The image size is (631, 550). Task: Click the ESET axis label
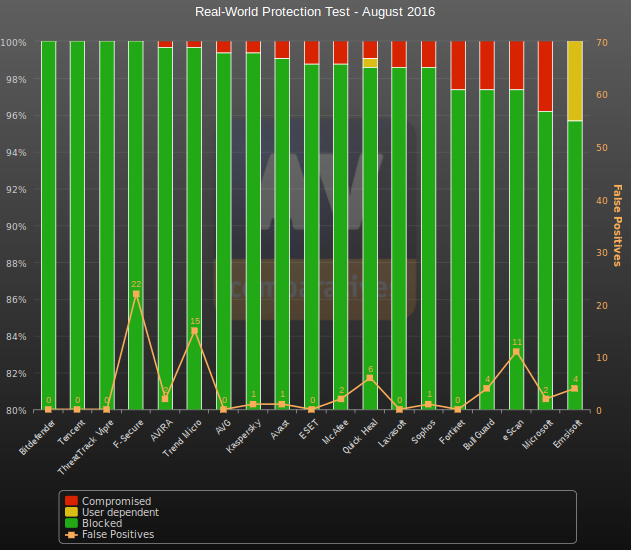[309, 429]
